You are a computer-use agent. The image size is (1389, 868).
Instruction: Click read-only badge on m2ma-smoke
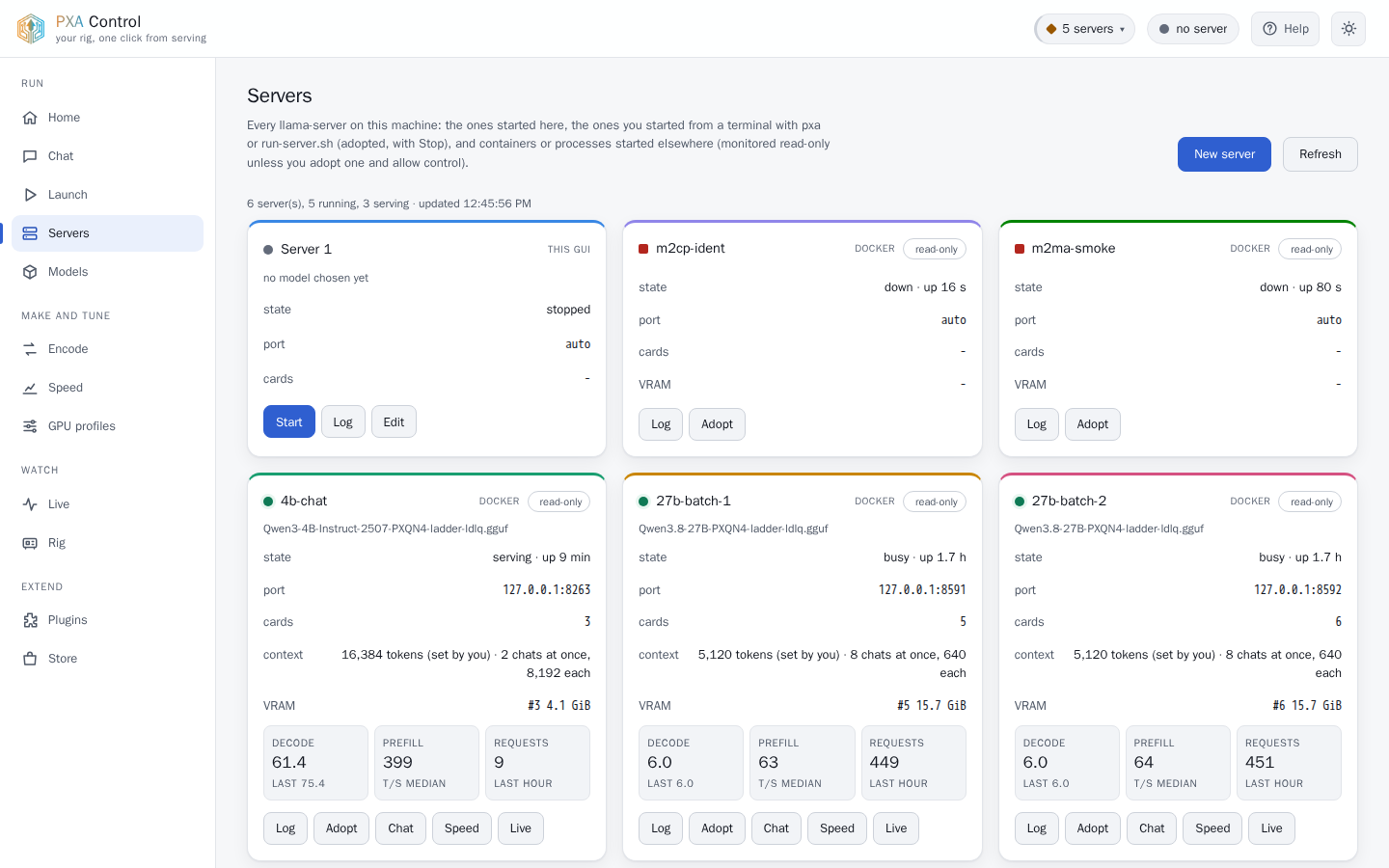pos(1311,249)
